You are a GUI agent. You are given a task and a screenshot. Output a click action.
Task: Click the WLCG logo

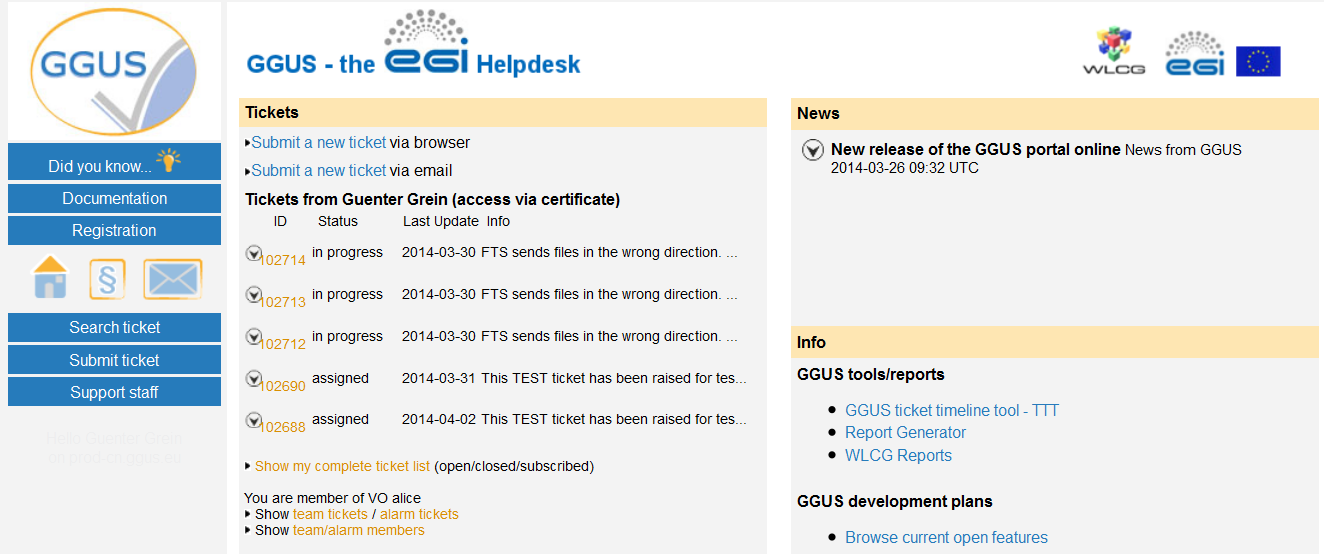[x=1113, y=52]
